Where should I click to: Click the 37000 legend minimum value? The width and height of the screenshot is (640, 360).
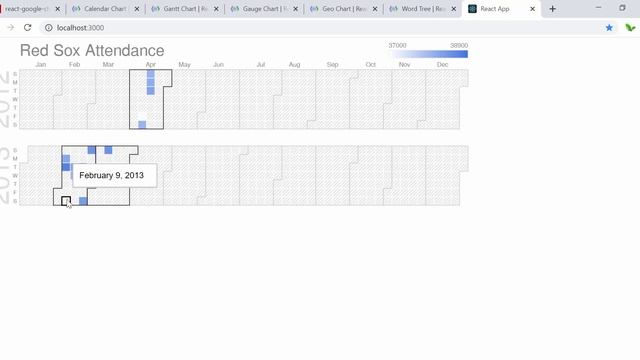pos(397,45)
